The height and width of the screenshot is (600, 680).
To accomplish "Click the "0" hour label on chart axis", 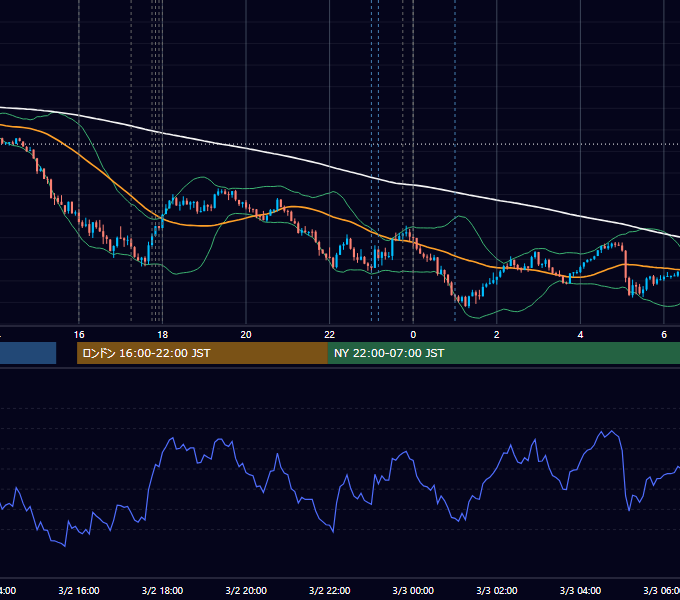I will pos(413,335).
